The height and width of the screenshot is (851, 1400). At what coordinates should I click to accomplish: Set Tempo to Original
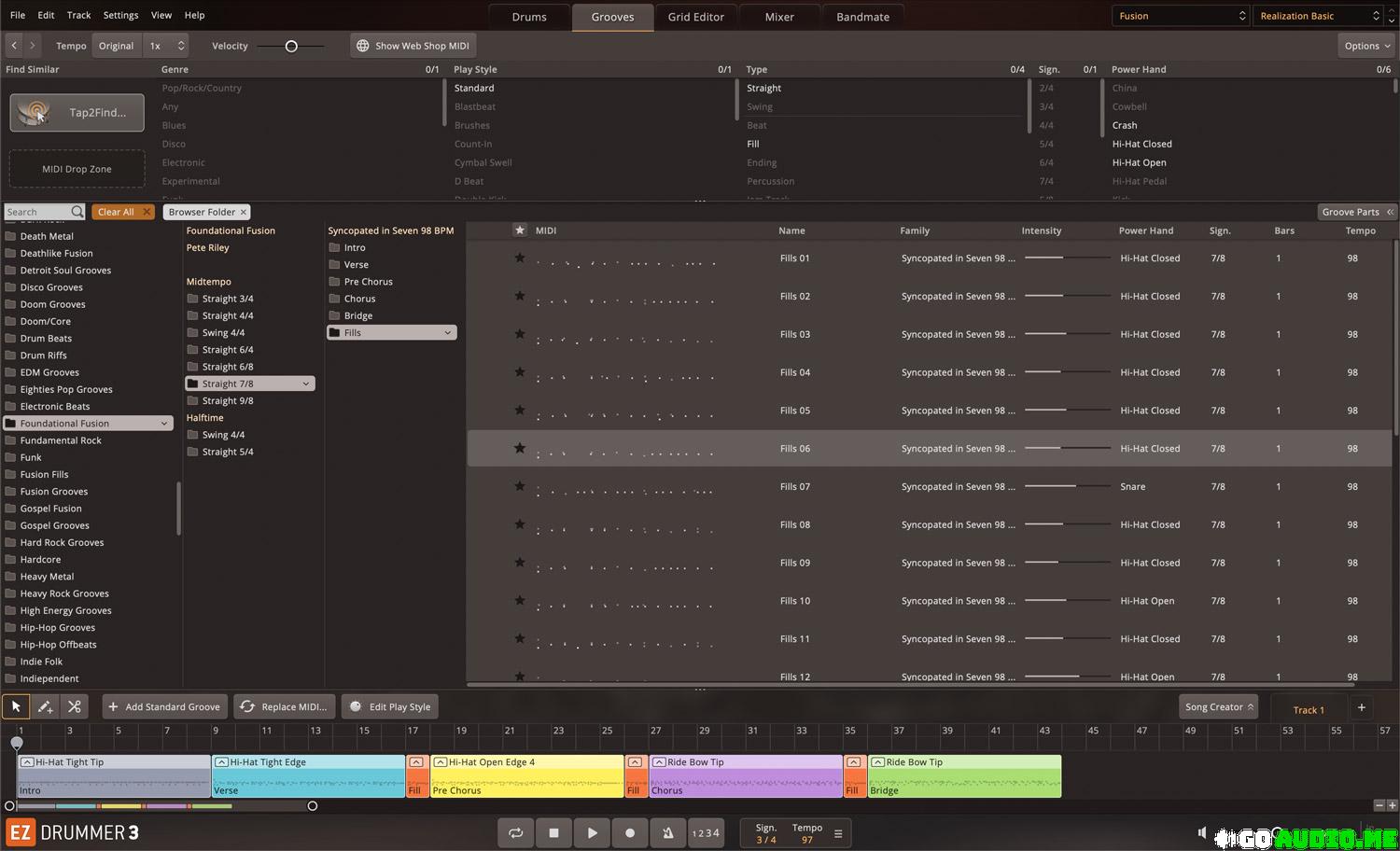(117, 45)
